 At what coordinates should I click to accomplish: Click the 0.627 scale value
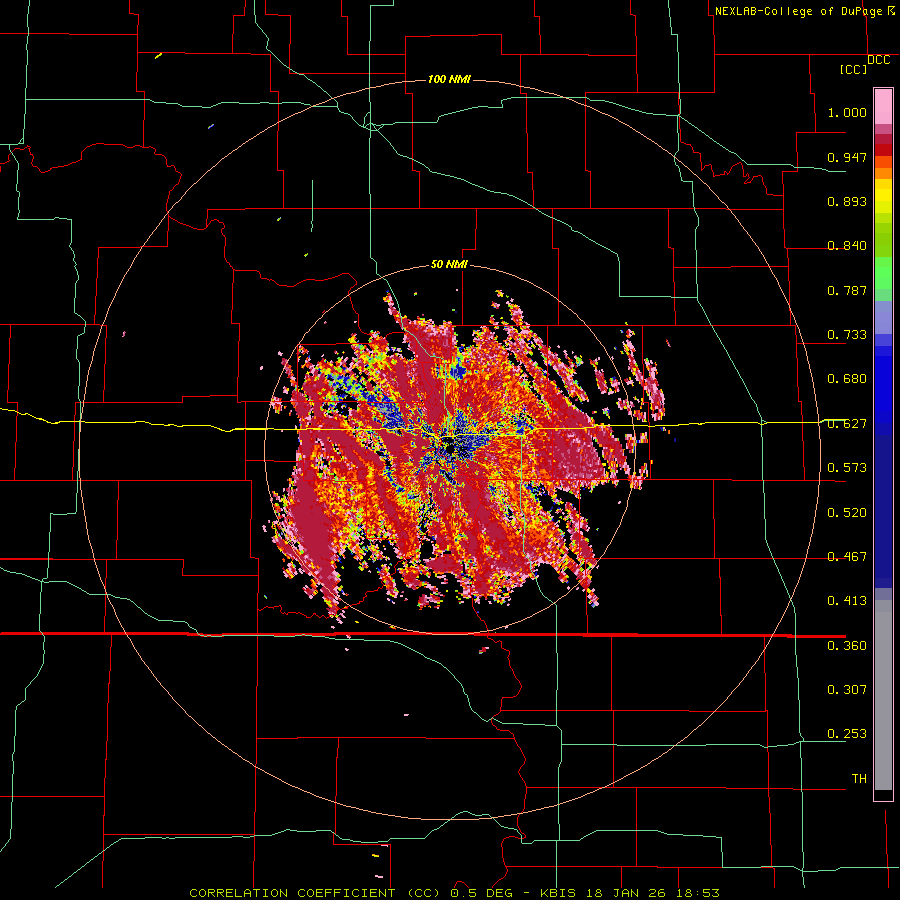pyautogui.click(x=847, y=424)
